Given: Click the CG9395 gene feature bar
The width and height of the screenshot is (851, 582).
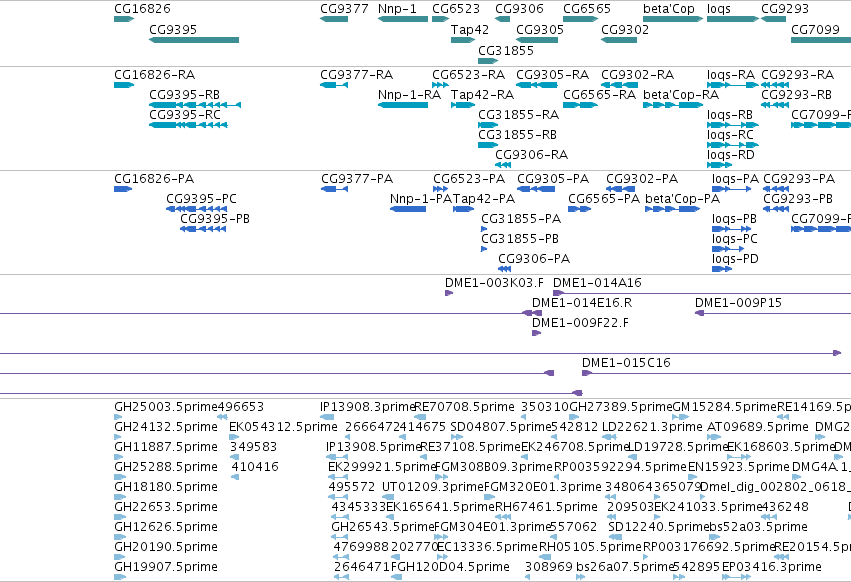Looking at the screenshot, I should point(194,40).
